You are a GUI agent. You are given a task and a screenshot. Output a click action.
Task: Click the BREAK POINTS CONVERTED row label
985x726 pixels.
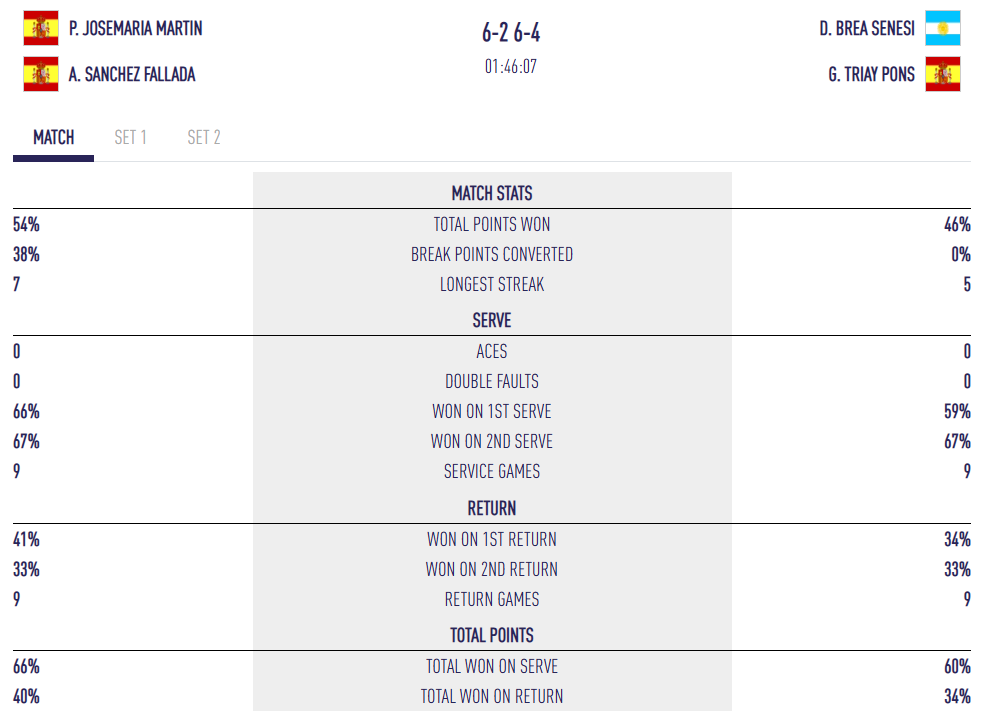coord(492,255)
